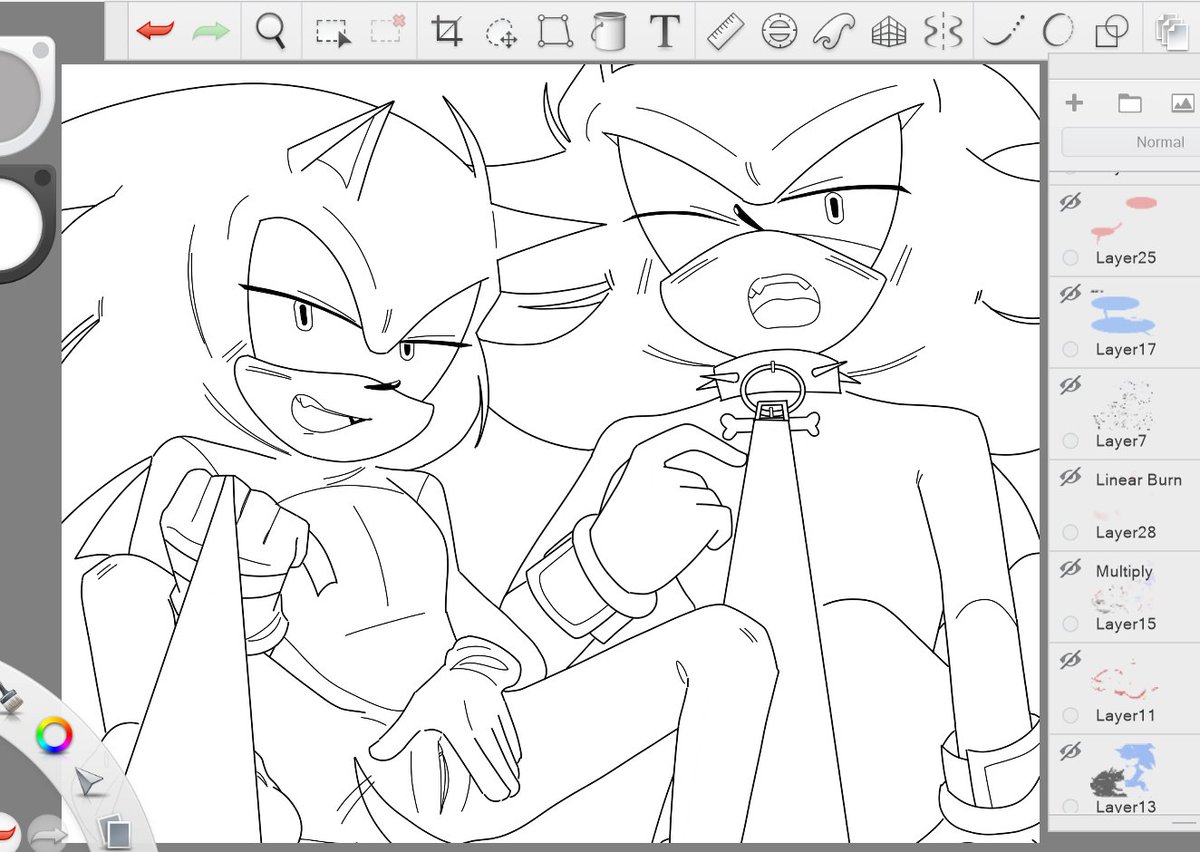Select the Quick Transform tool
Screen dimensions: 1200x852
tap(501, 32)
